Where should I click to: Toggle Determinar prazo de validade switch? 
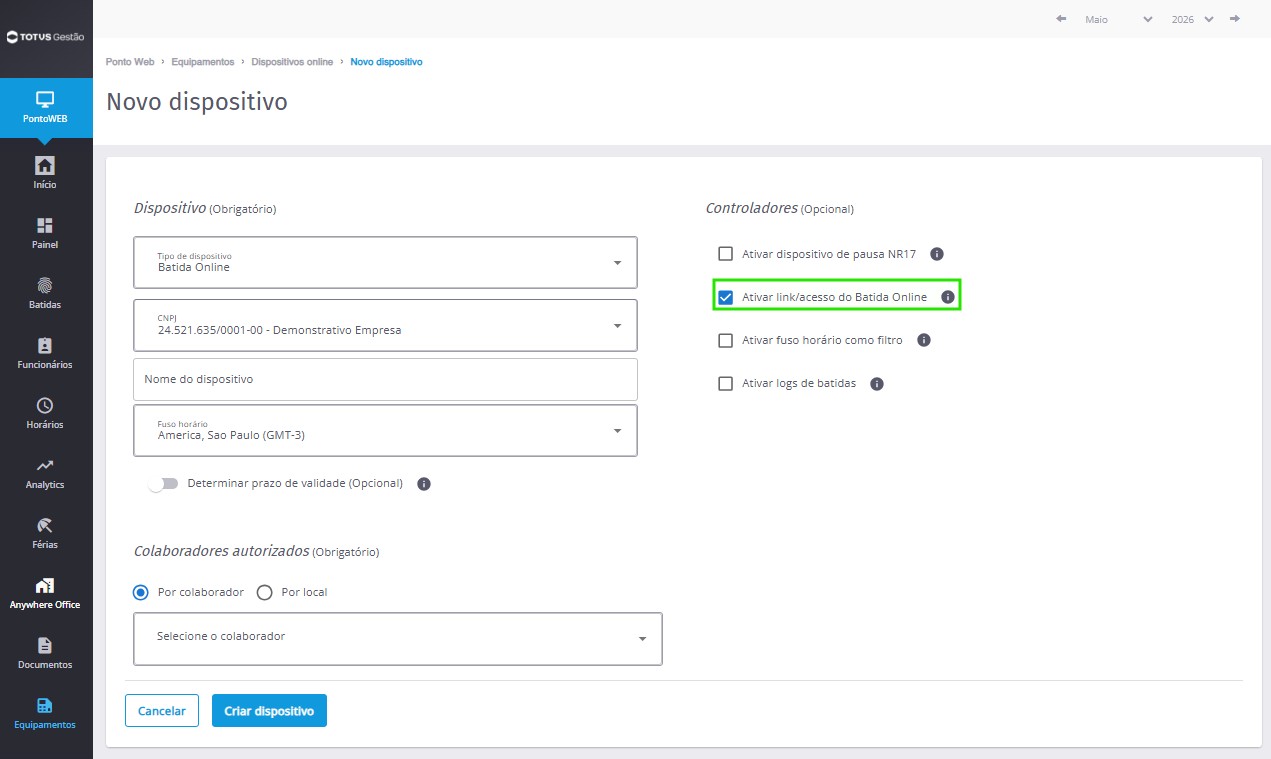[163, 484]
